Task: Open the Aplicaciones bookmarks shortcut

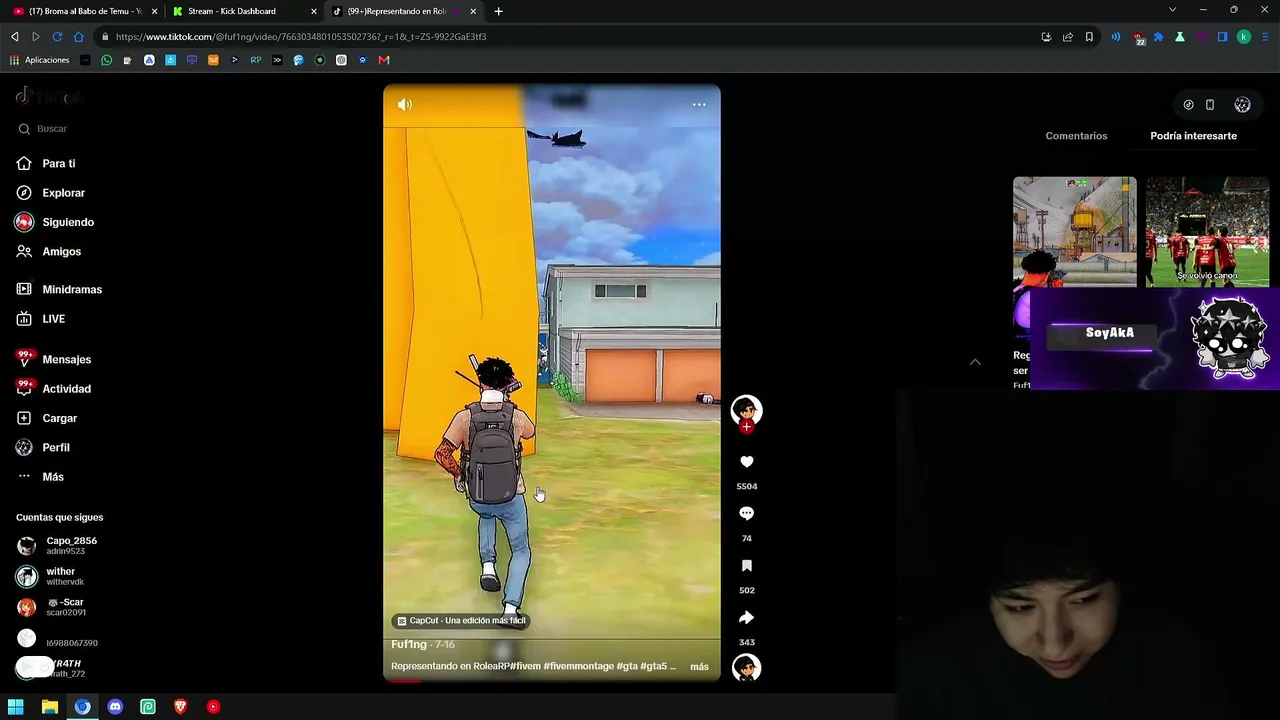Action: click(x=39, y=60)
